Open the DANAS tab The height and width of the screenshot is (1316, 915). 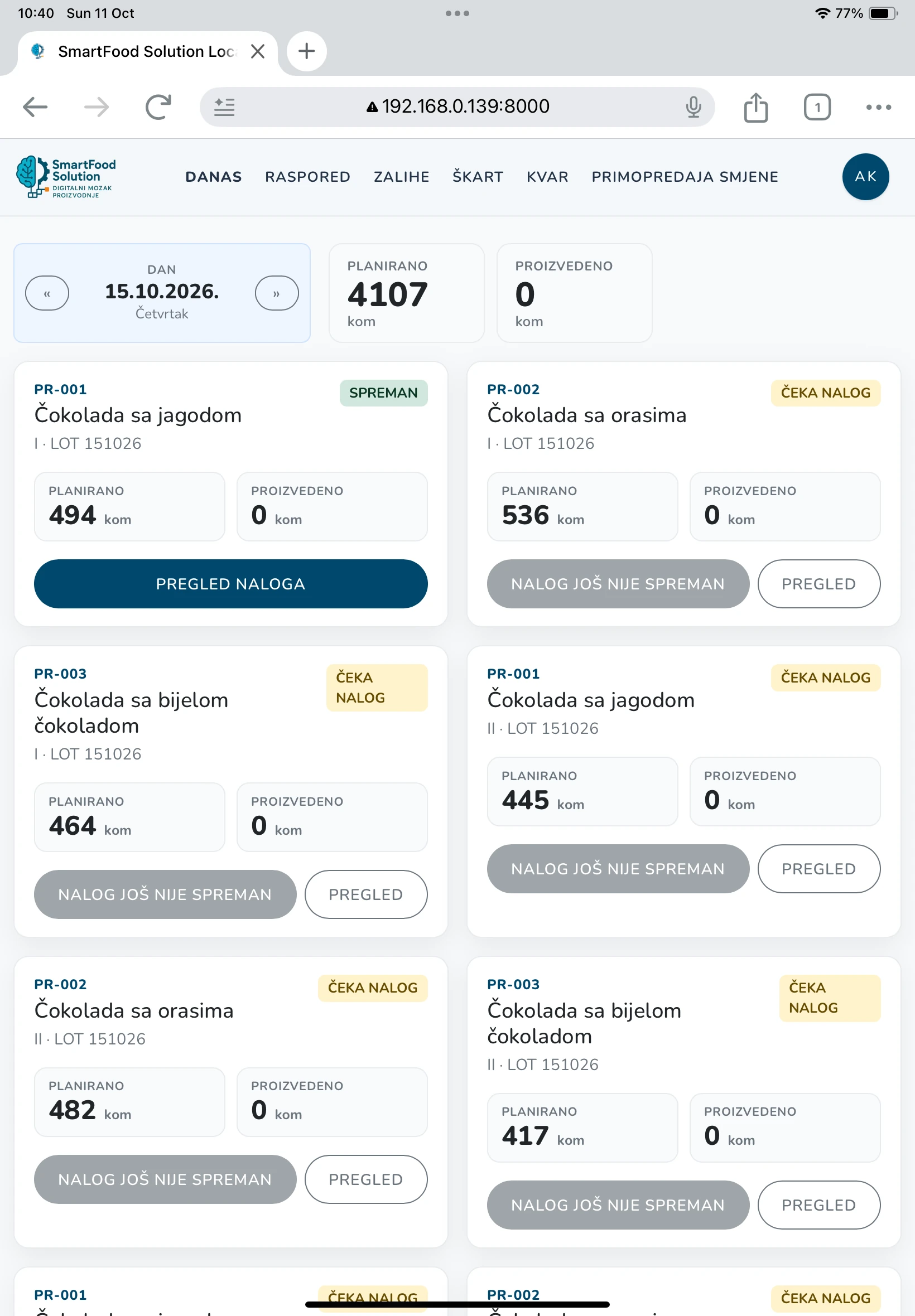coord(213,177)
